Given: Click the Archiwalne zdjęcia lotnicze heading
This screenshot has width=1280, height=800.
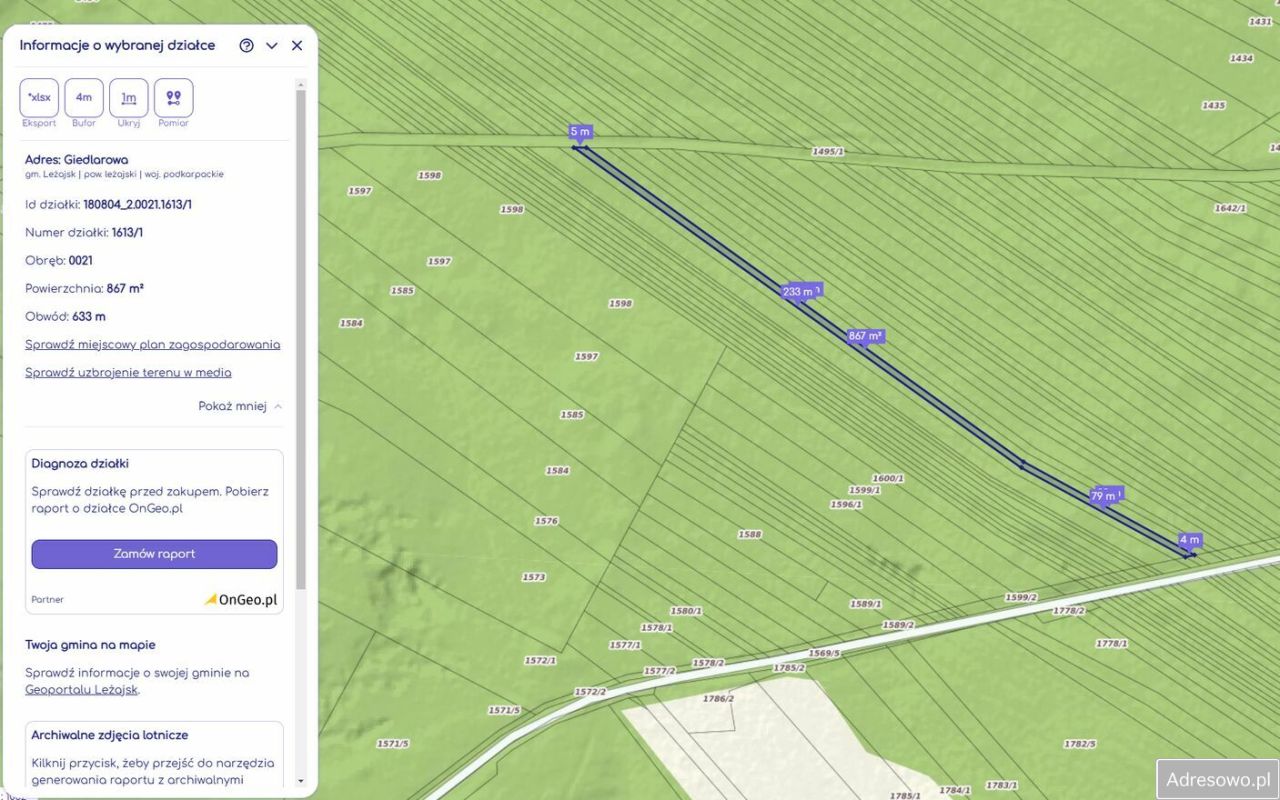Looking at the screenshot, I should (110, 735).
